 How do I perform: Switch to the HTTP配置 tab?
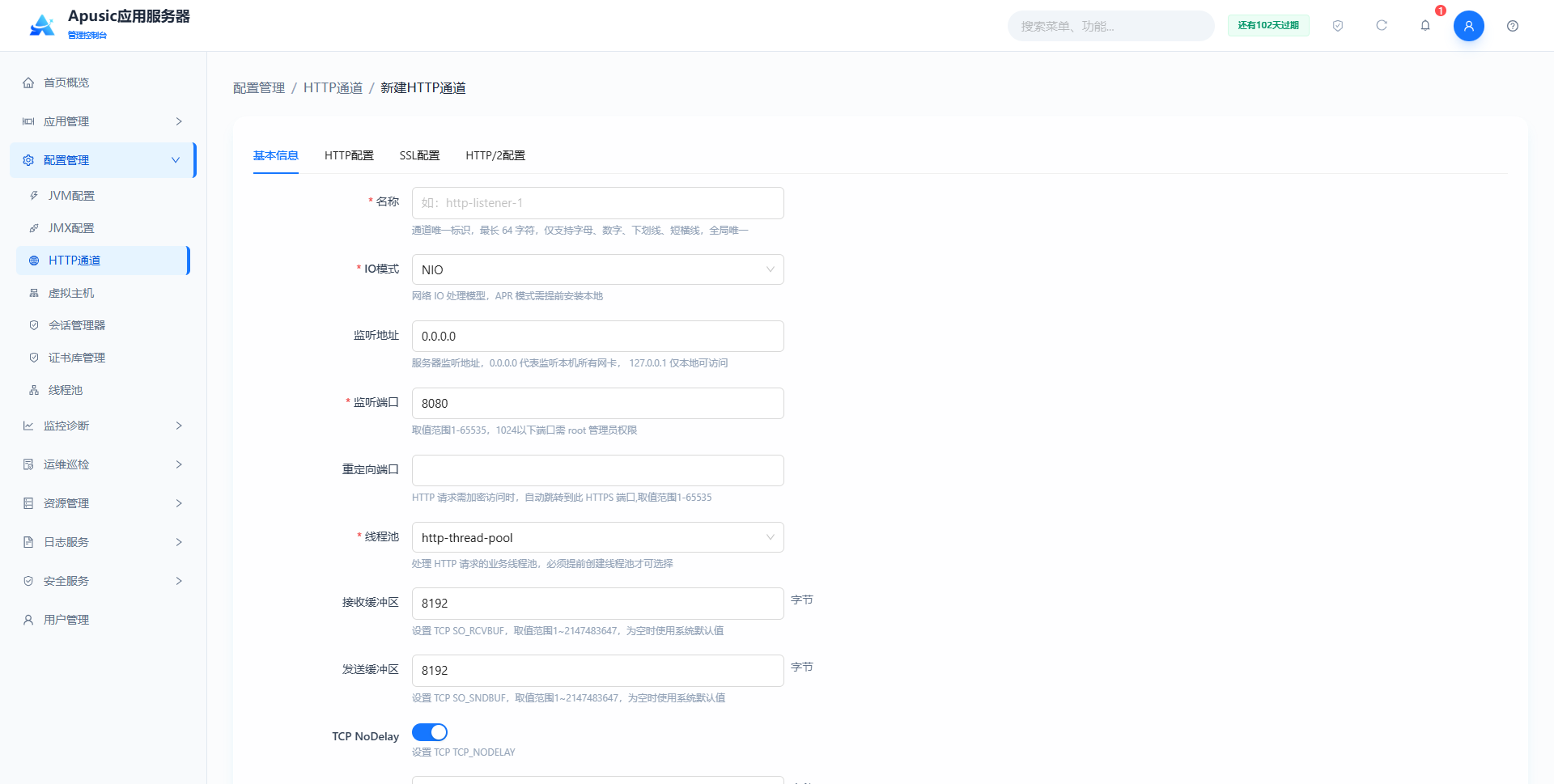pyautogui.click(x=349, y=155)
